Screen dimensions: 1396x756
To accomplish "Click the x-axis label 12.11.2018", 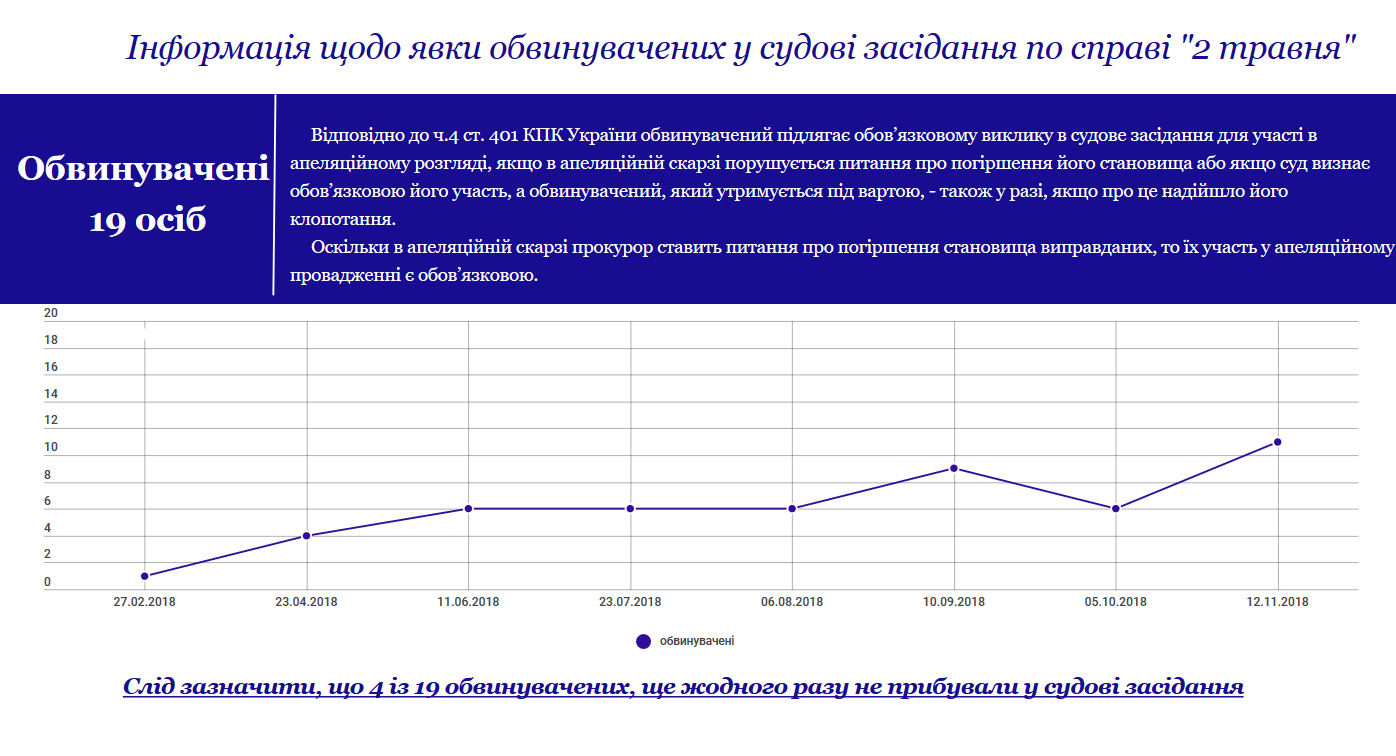I will tap(1278, 602).
